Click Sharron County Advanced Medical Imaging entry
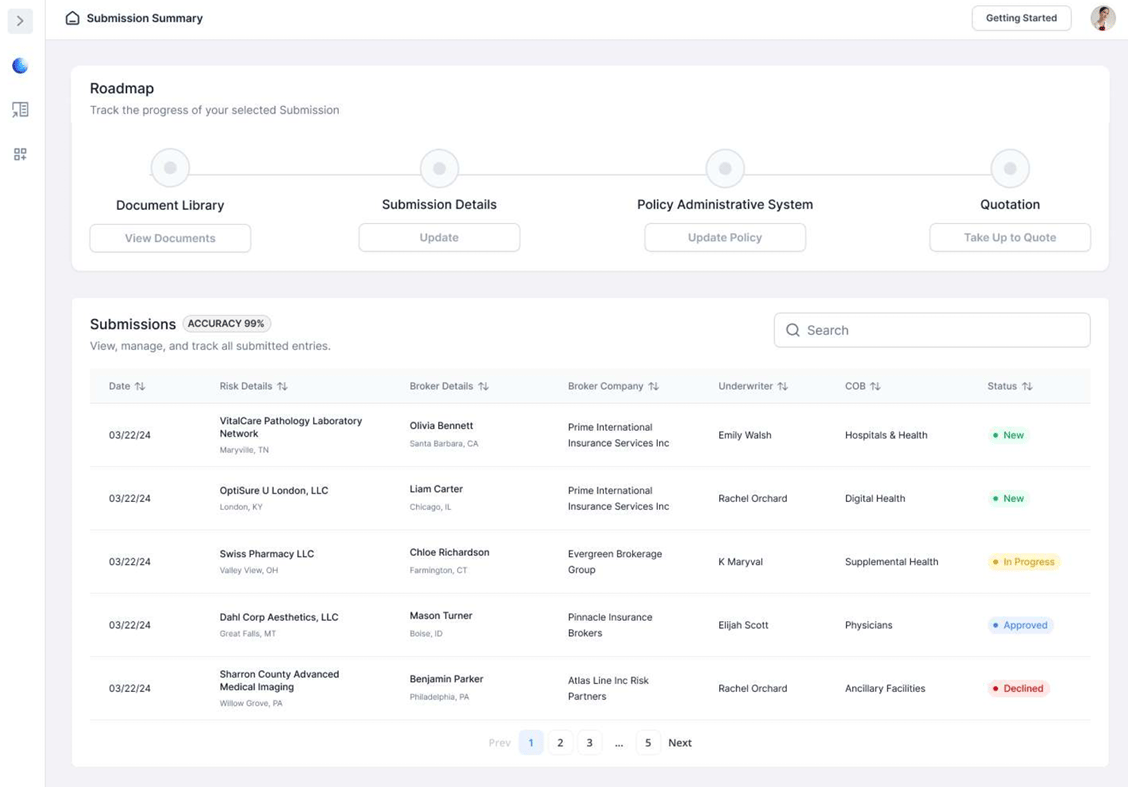 [x=279, y=681]
